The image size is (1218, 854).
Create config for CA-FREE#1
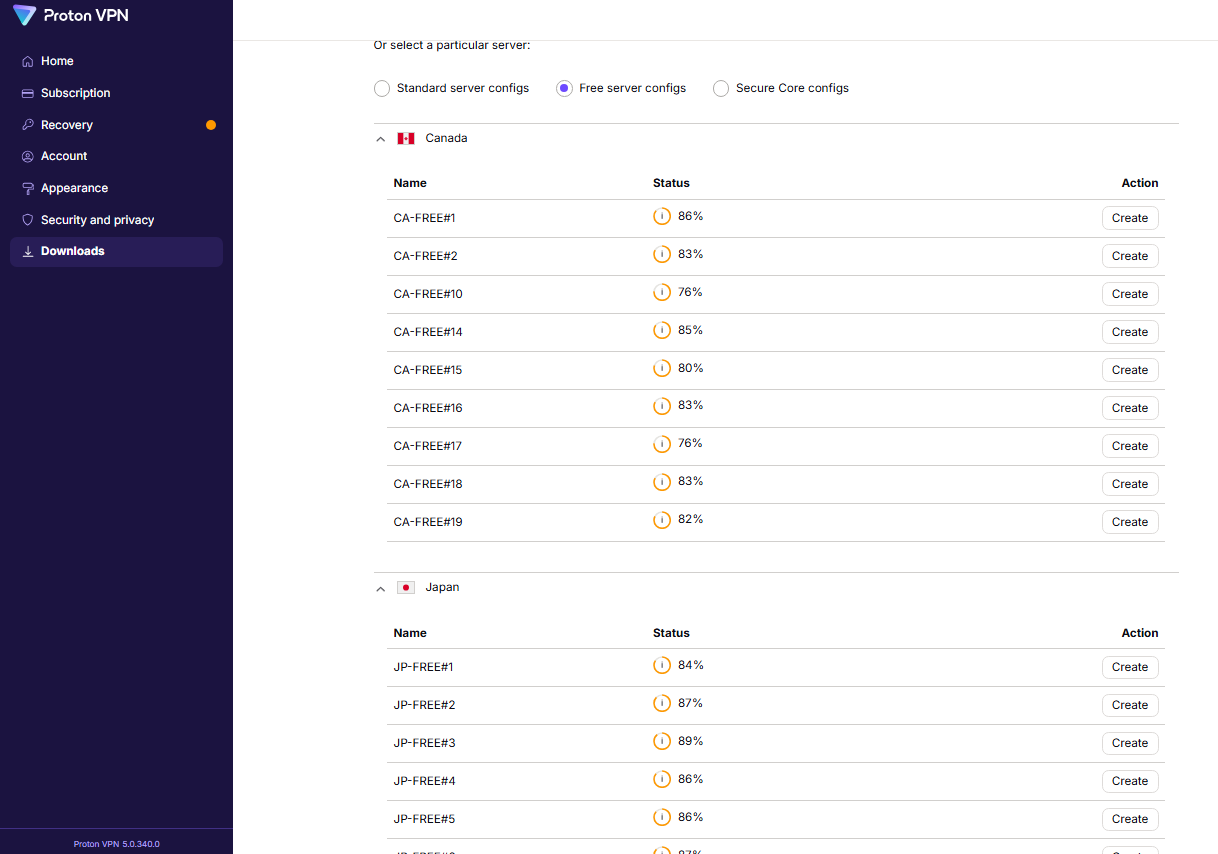1130,218
